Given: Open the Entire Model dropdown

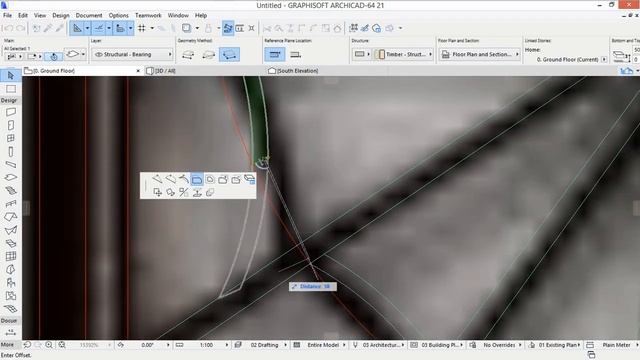Looking at the screenshot, I should [320, 345].
